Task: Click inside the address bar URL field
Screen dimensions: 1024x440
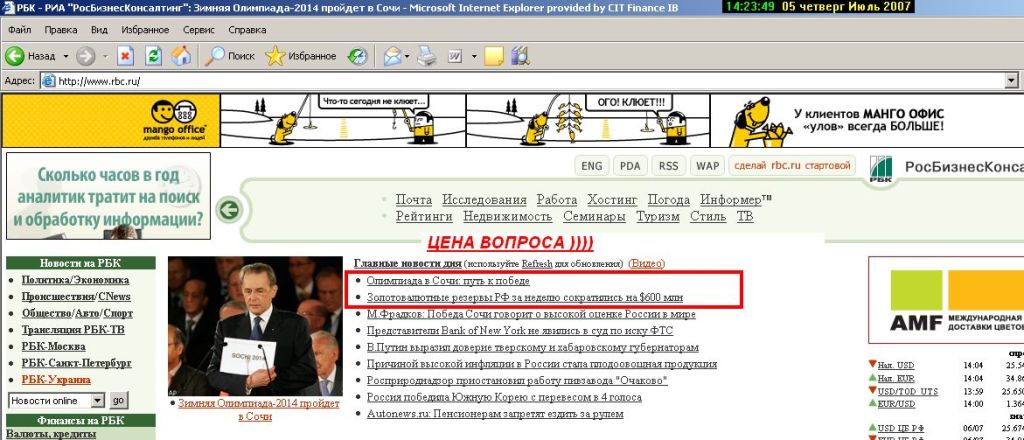Action: pos(500,81)
